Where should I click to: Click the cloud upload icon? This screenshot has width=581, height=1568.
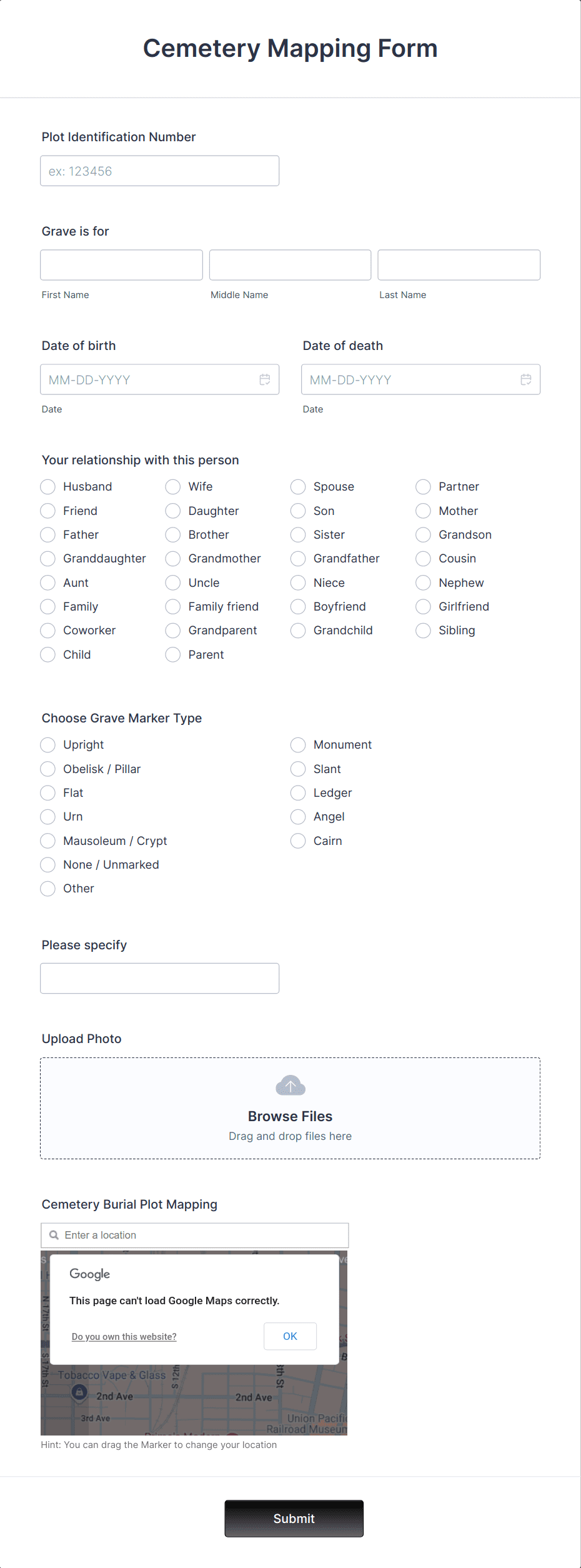pos(290,1086)
